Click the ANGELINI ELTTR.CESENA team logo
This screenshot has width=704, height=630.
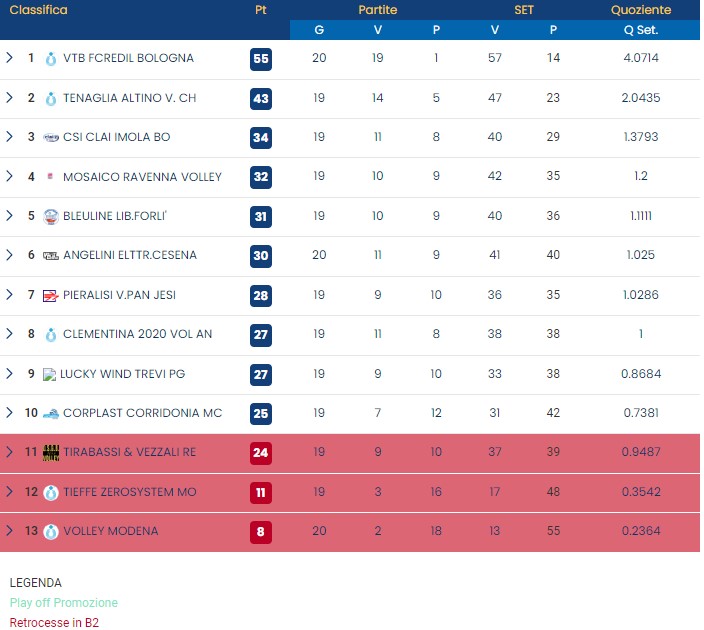pyautogui.click(x=51, y=256)
